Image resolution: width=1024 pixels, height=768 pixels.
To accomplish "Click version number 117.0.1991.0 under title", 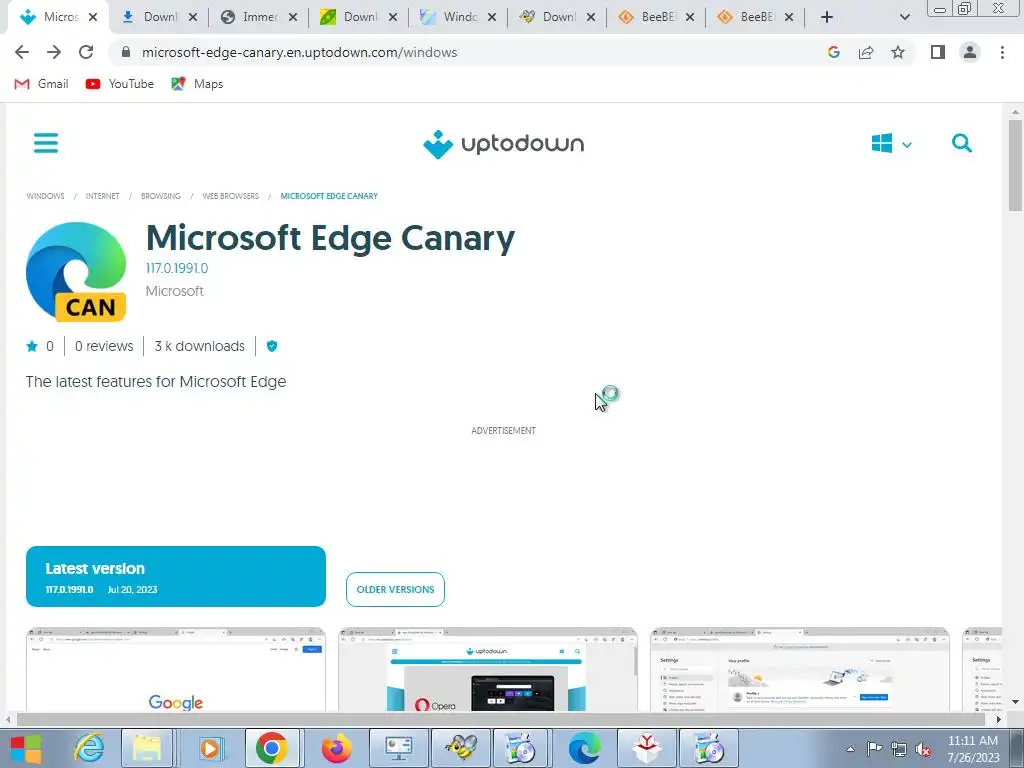I will click(177, 268).
